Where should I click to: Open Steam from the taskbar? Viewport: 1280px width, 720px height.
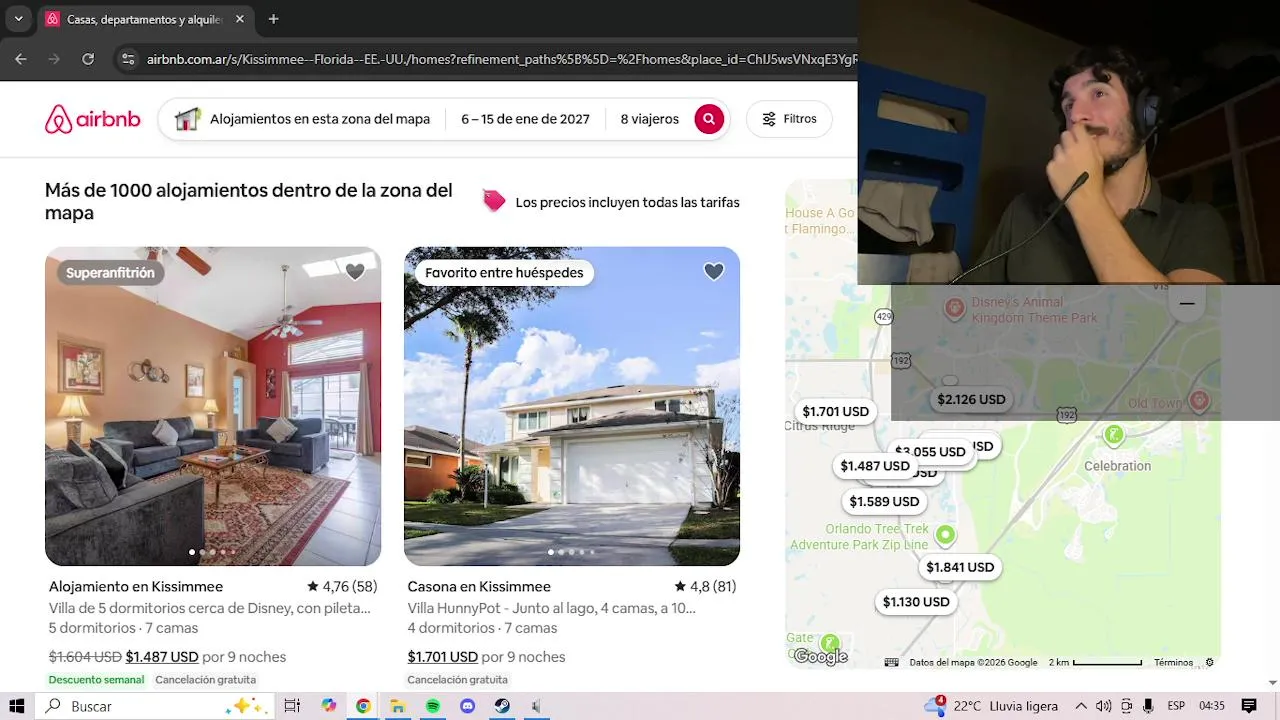pos(502,706)
